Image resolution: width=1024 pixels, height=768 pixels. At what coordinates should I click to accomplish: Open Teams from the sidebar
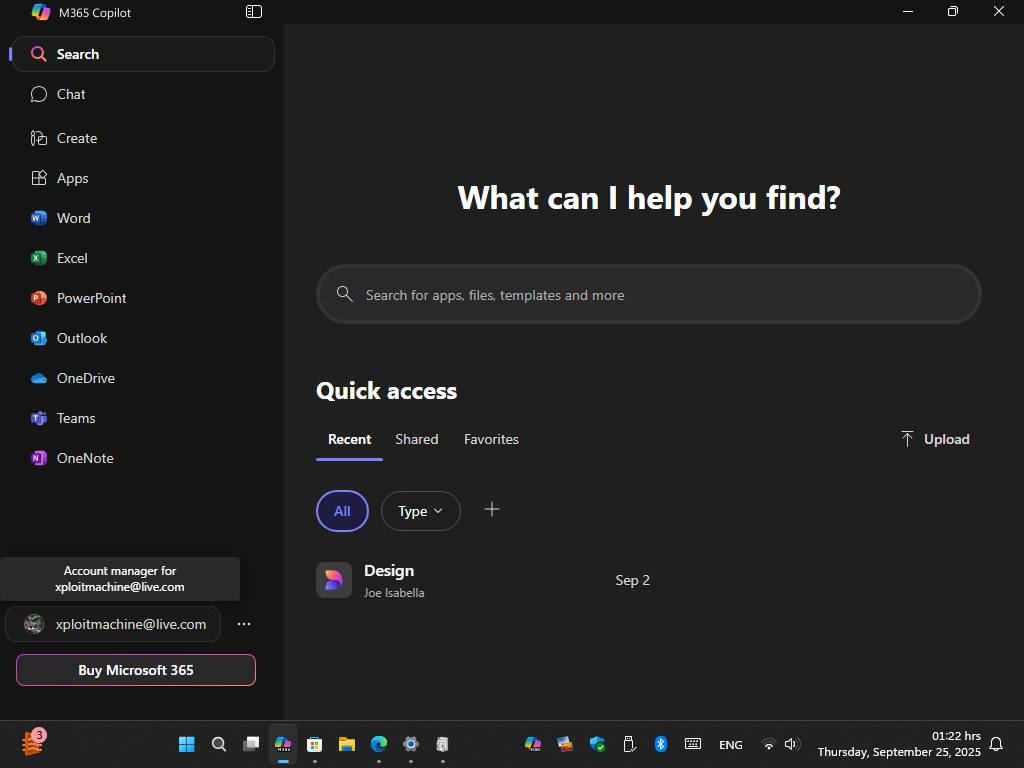(x=77, y=418)
